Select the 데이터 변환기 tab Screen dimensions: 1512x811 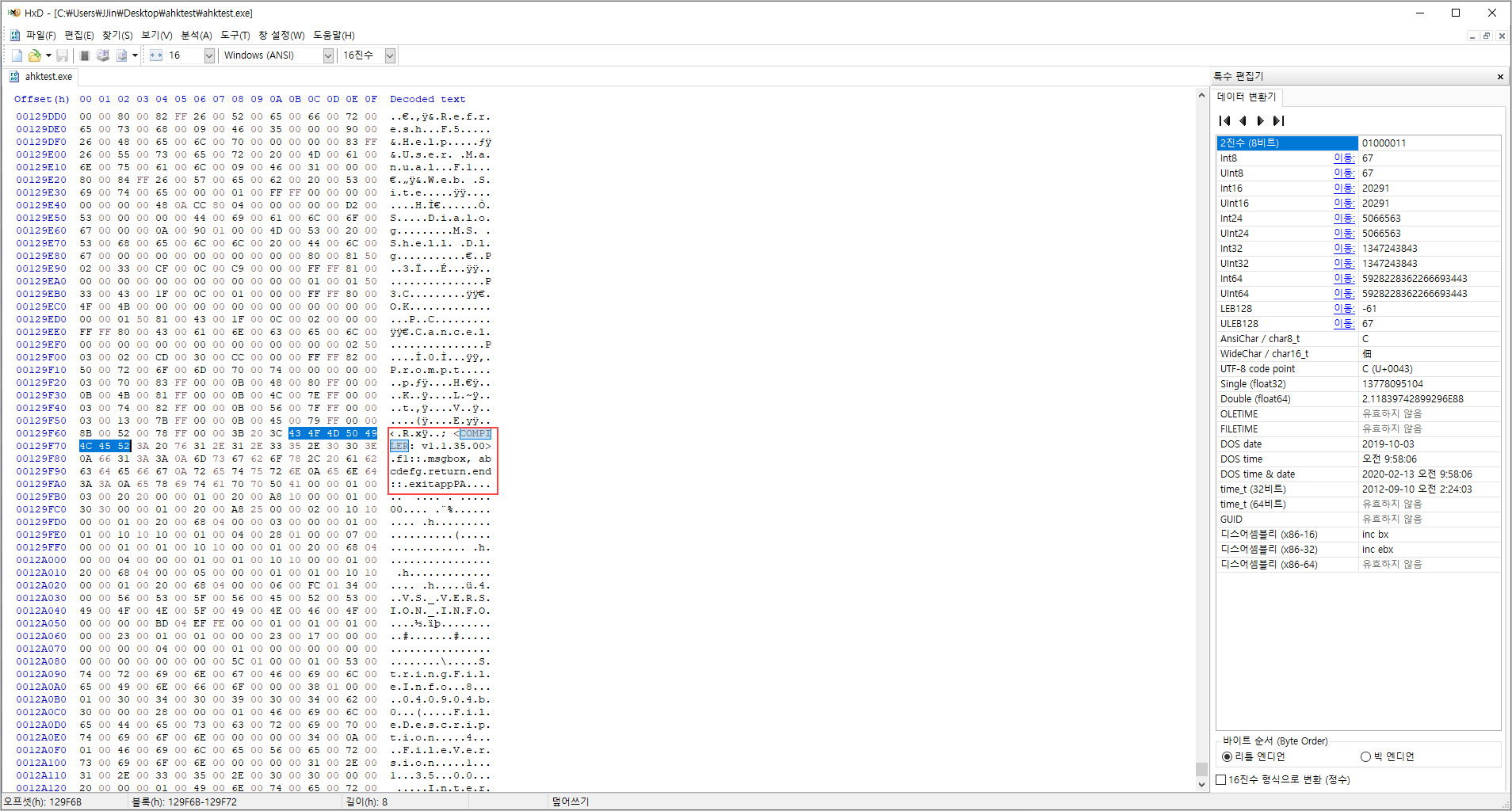tap(1247, 97)
